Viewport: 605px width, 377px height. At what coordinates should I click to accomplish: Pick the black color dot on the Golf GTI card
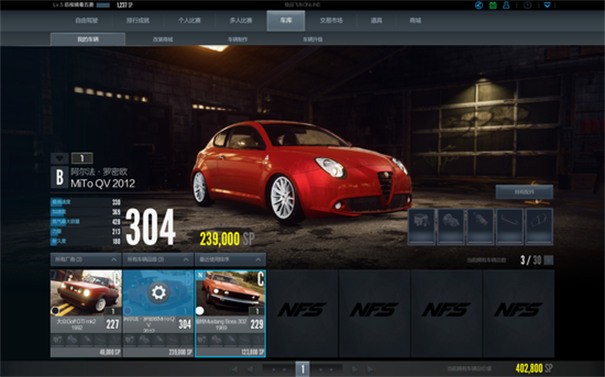pyautogui.click(x=56, y=310)
